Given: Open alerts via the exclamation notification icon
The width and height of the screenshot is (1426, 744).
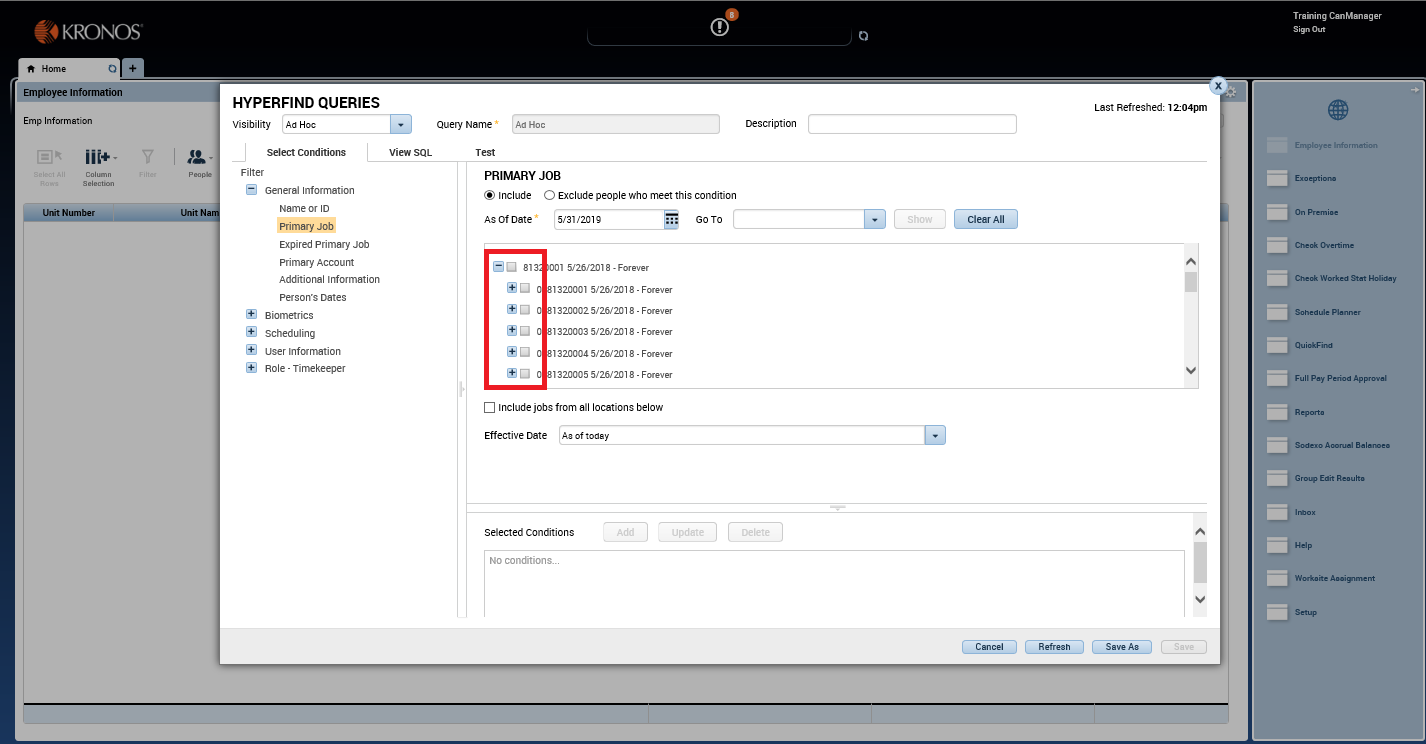Looking at the screenshot, I should point(719,27).
